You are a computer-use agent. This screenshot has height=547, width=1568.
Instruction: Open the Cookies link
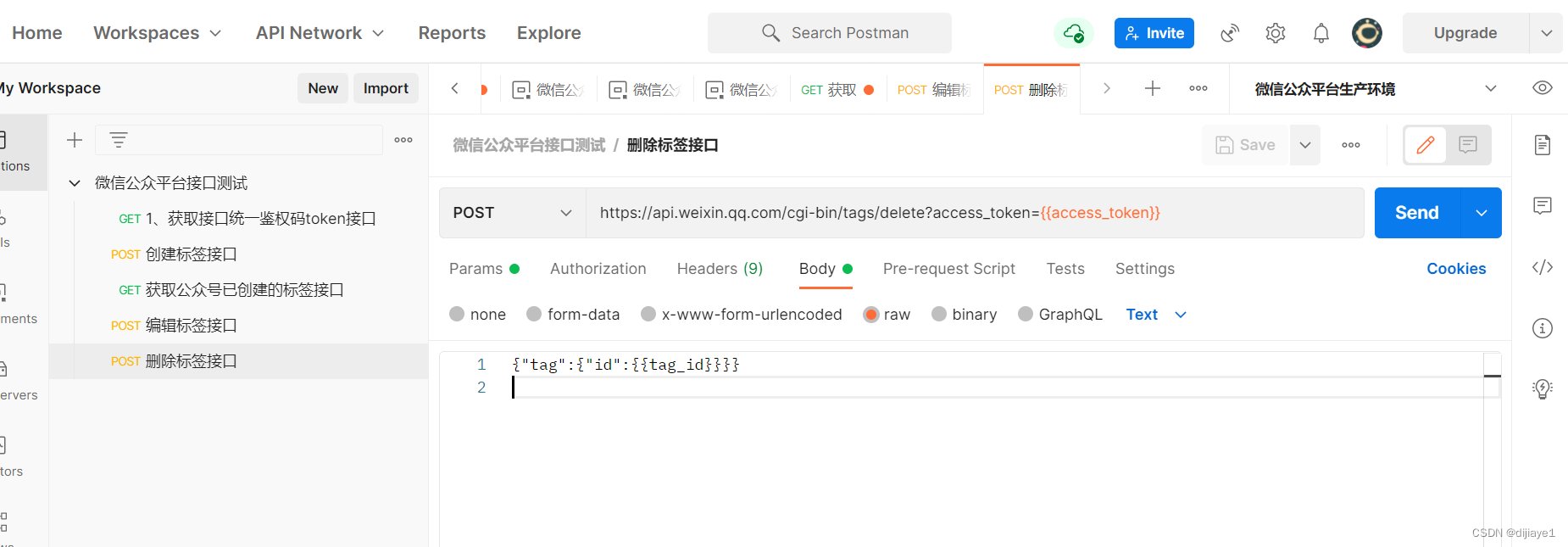tap(1456, 269)
